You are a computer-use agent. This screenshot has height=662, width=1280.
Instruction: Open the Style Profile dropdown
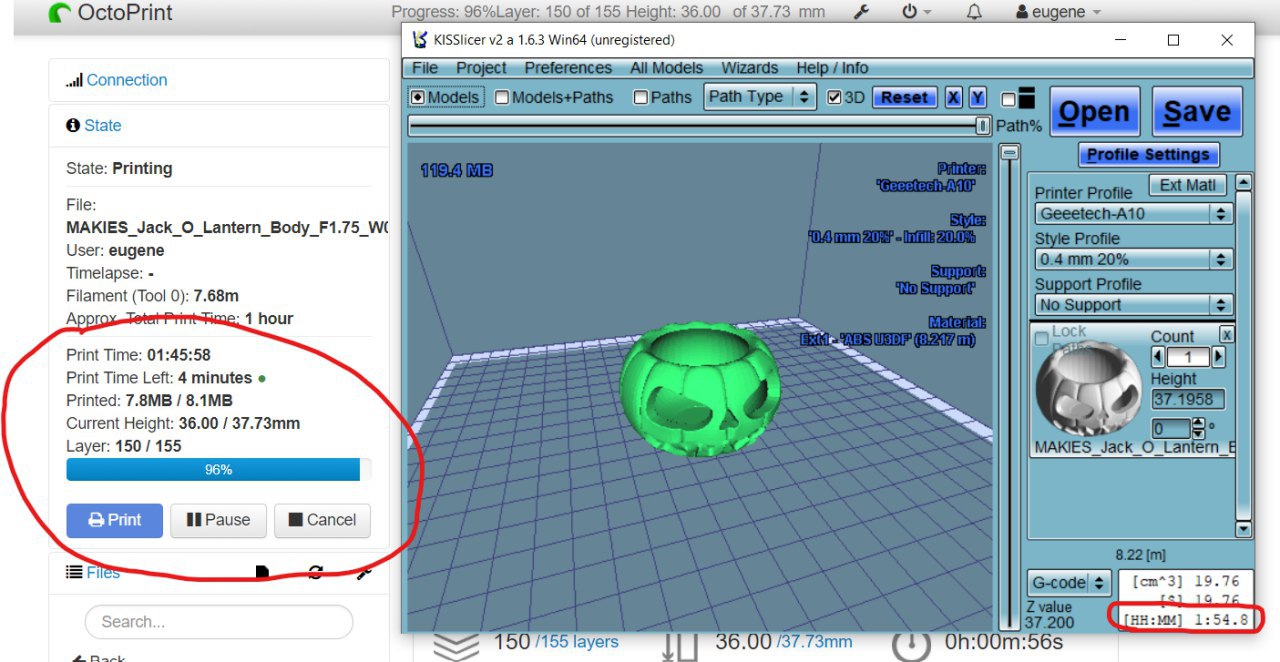(1134, 260)
